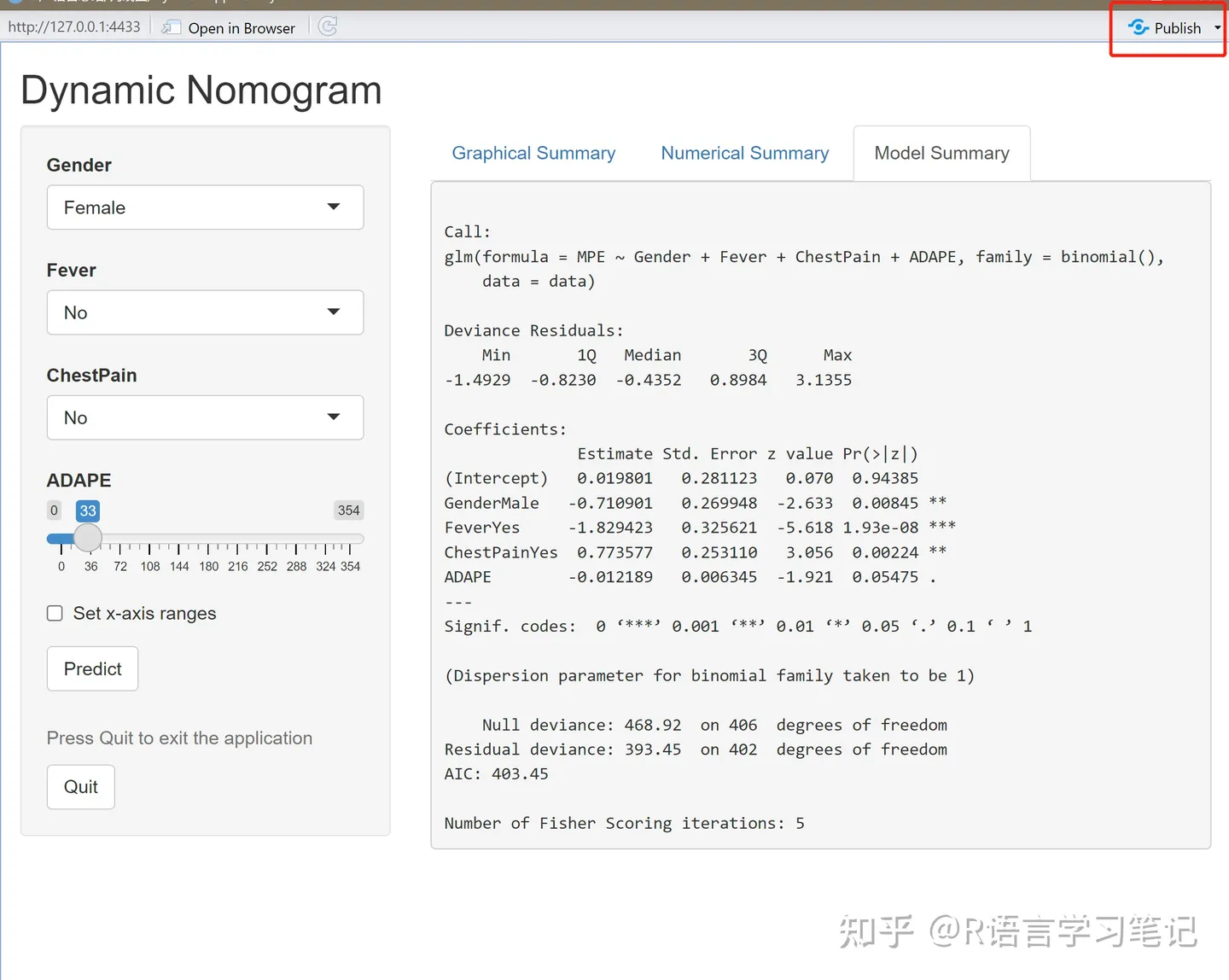The image size is (1229, 980).
Task: Open the Publish dropdown caret
Action: pyautogui.click(x=1216, y=27)
